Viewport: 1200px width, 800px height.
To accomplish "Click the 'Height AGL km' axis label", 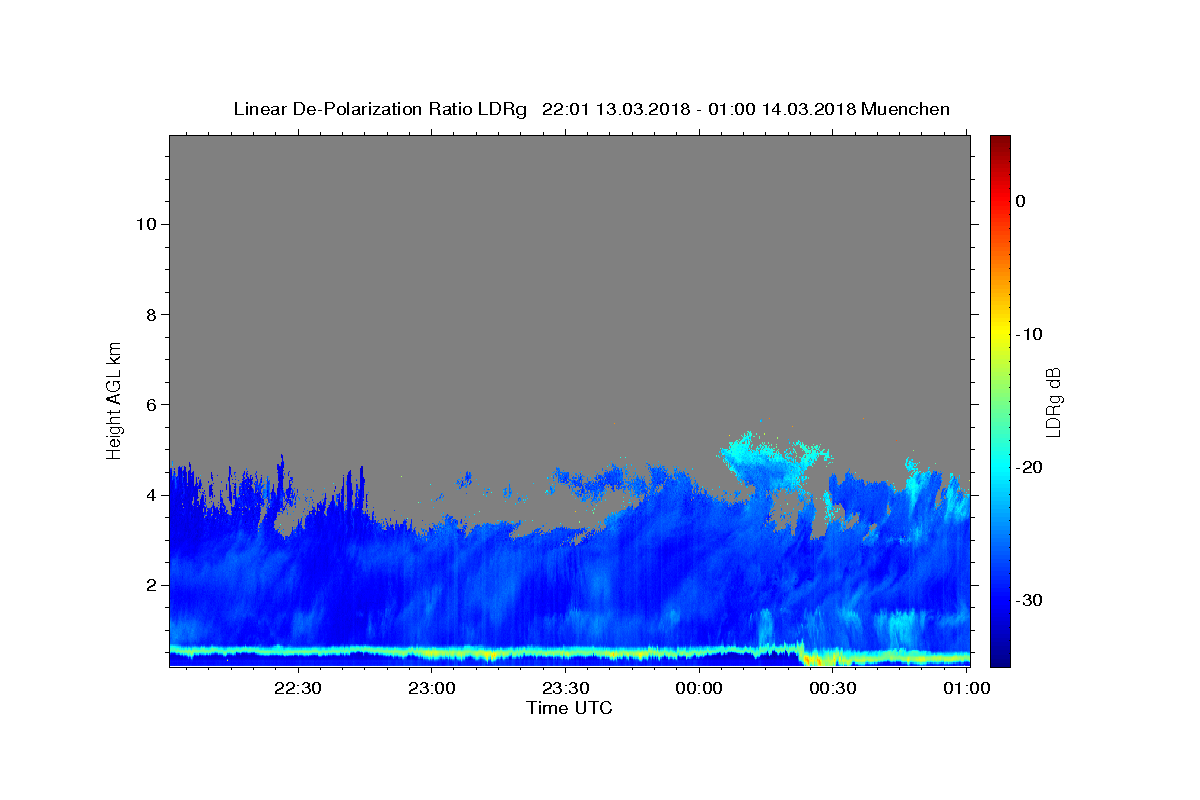I will 114,399.
